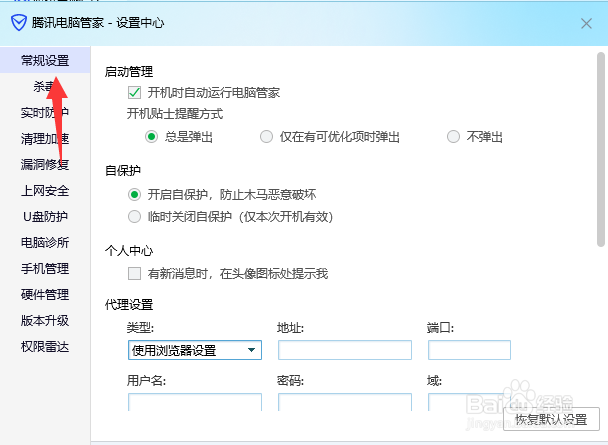The height and width of the screenshot is (445, 608).
Task: Select 开启自保护 radio option
Action: pos(135,194)
